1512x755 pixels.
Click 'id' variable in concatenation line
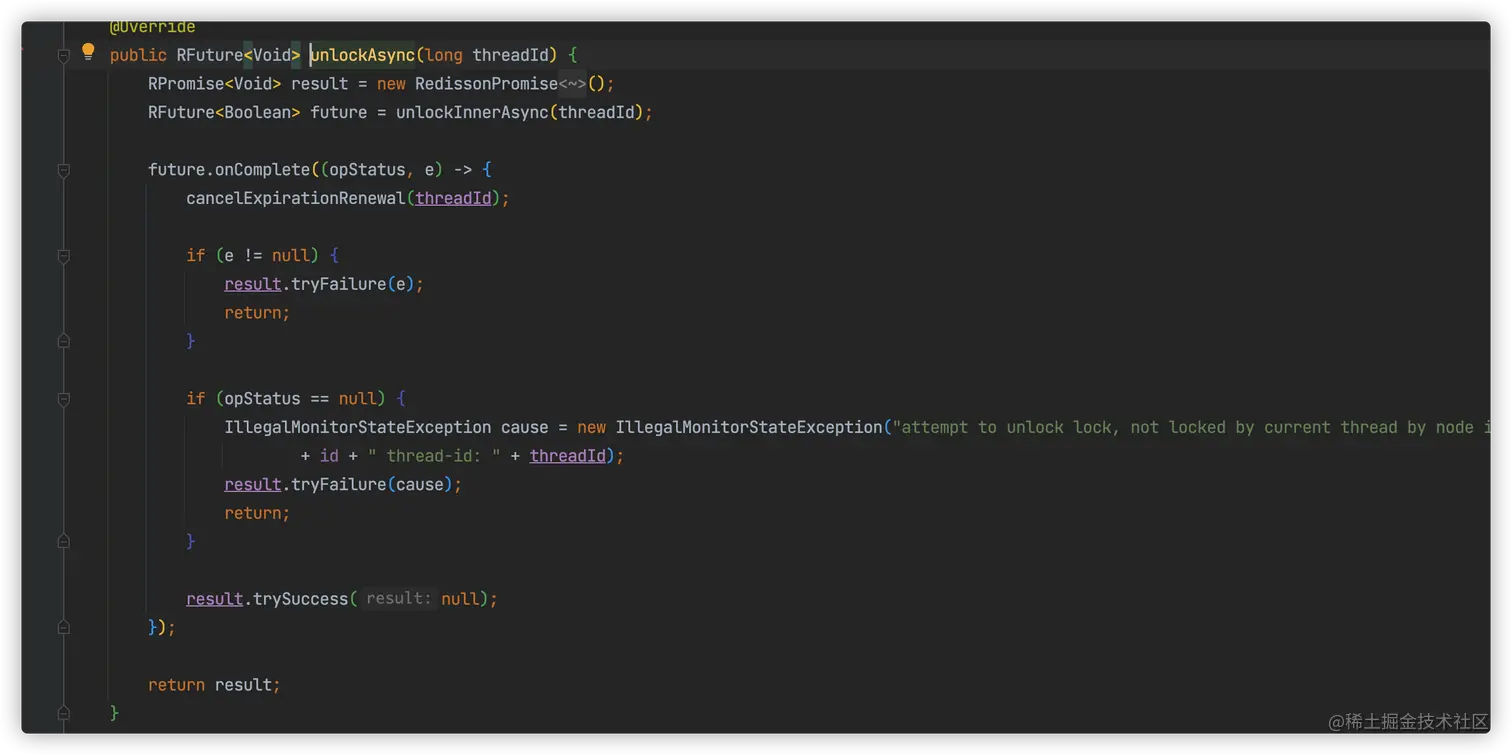pos(329,456)
